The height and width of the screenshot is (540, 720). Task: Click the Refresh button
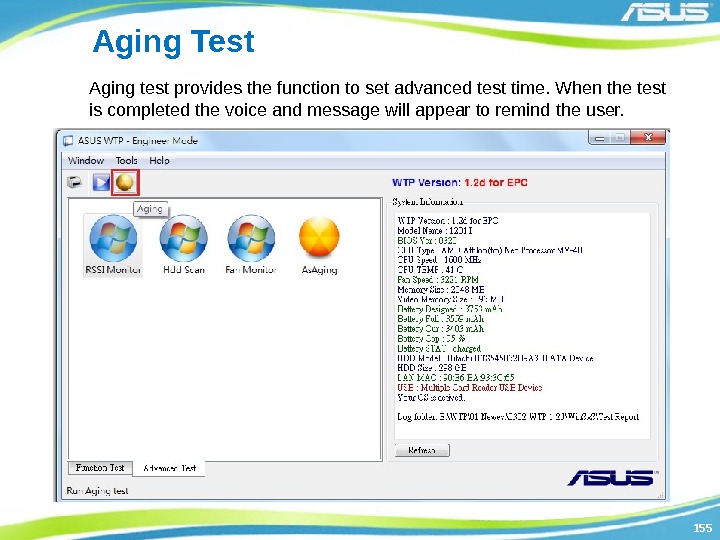coord(422,450)
